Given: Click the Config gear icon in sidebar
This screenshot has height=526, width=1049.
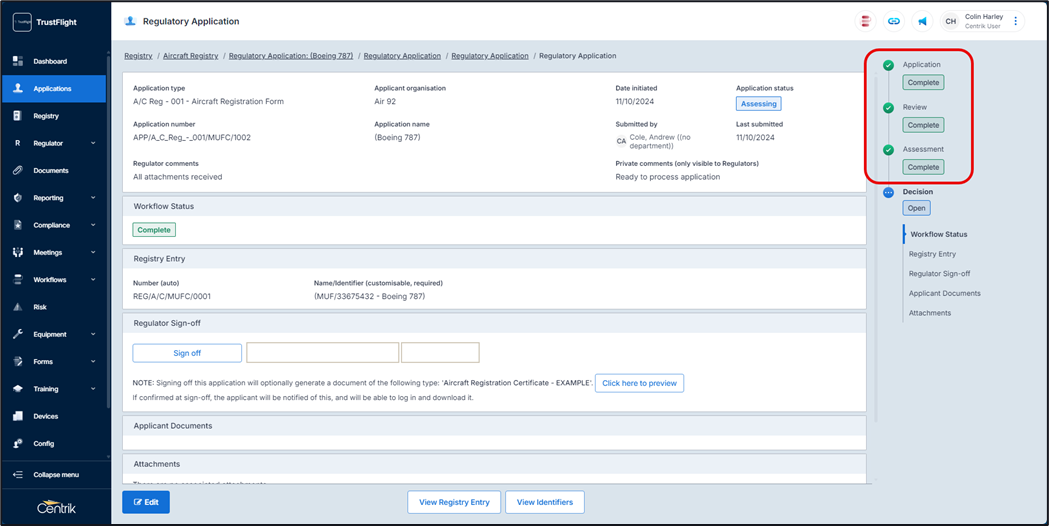Looking at the screenshot, I should click(x=18, y=443).
